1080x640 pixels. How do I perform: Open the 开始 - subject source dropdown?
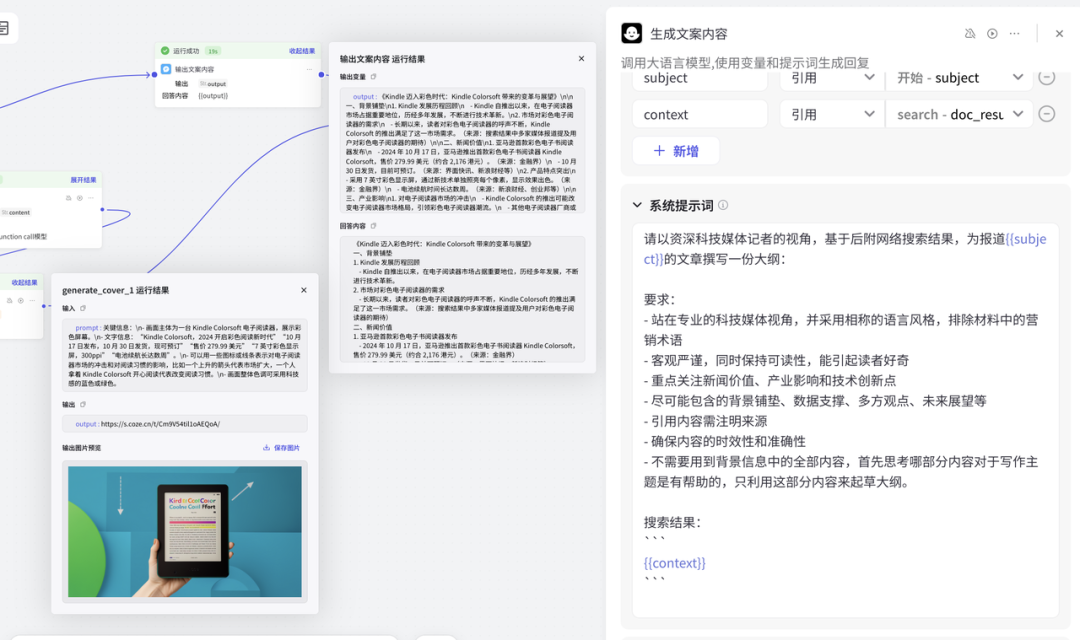tap(959, 78)
